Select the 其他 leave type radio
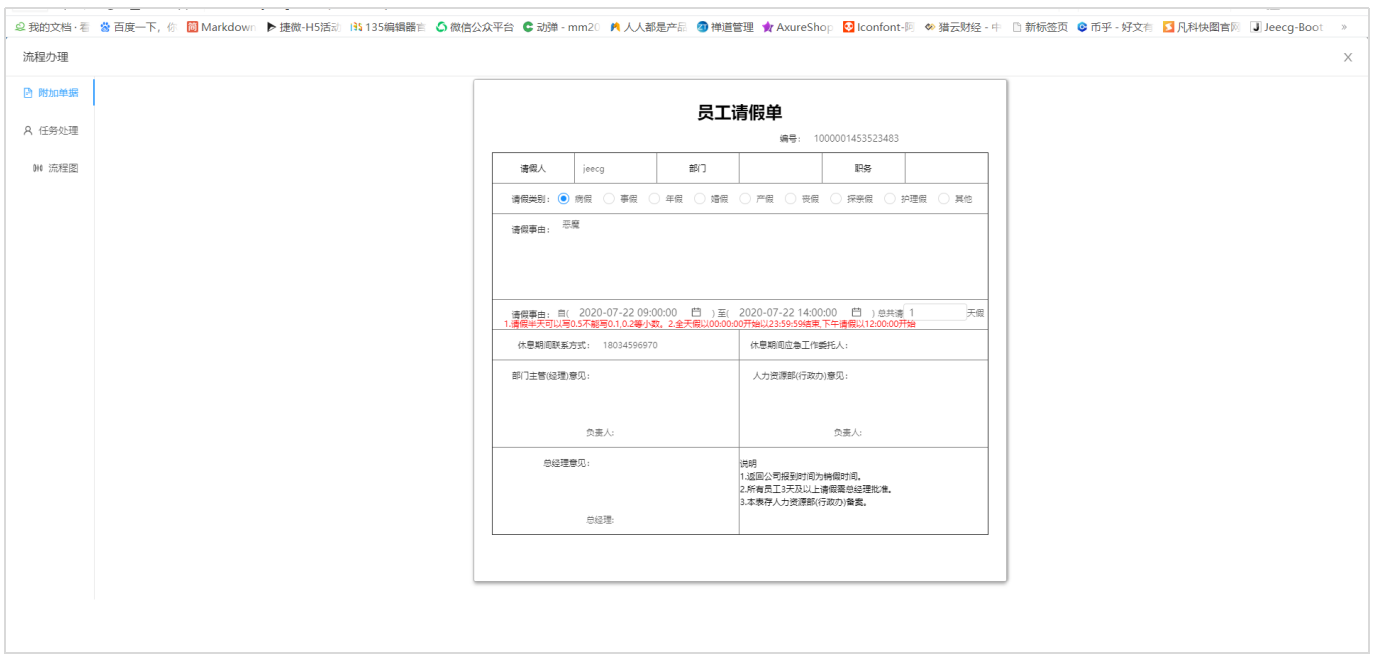The width and height of the screenshot is (1376, 660). pyautogui.click(x=944, y=199)
